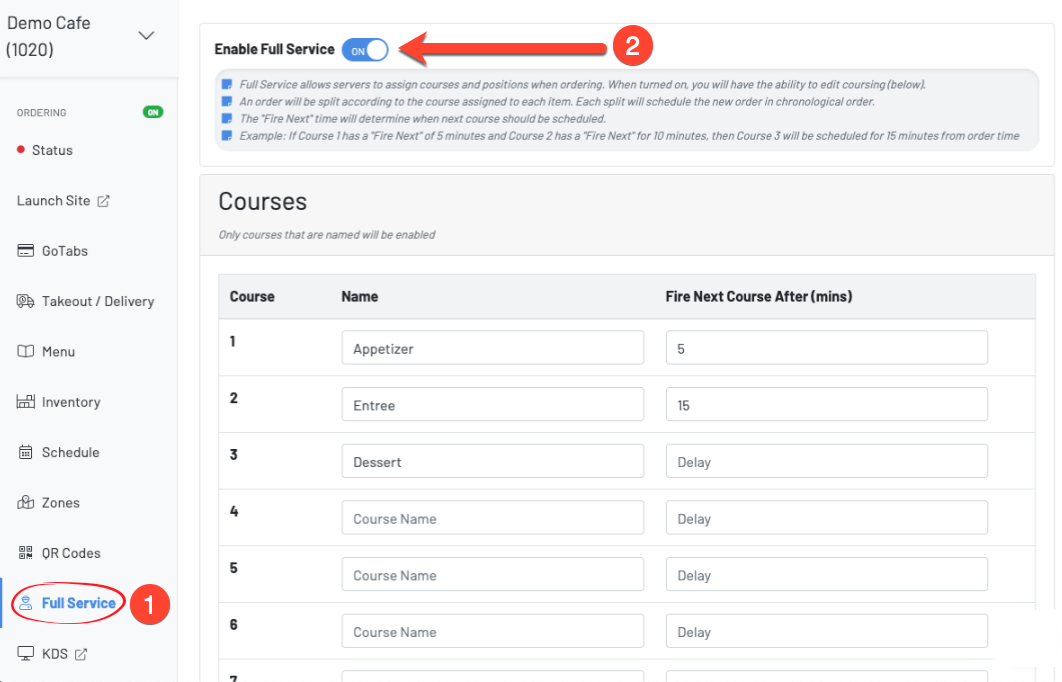Image resolution: width=1062 pixels, height=682 pixels.
Task: Open the KDS link
Action: 55,654
